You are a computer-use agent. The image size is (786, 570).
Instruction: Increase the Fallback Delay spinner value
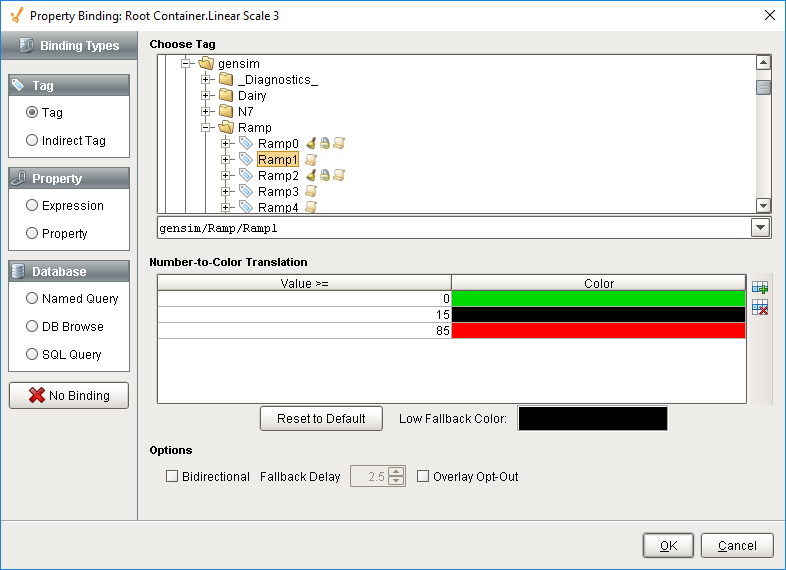(396, 472)
